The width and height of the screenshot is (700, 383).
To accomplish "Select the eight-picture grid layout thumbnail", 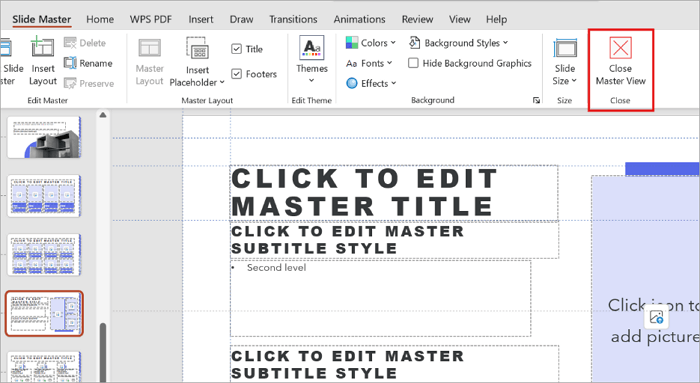I will tap(44, 255).
